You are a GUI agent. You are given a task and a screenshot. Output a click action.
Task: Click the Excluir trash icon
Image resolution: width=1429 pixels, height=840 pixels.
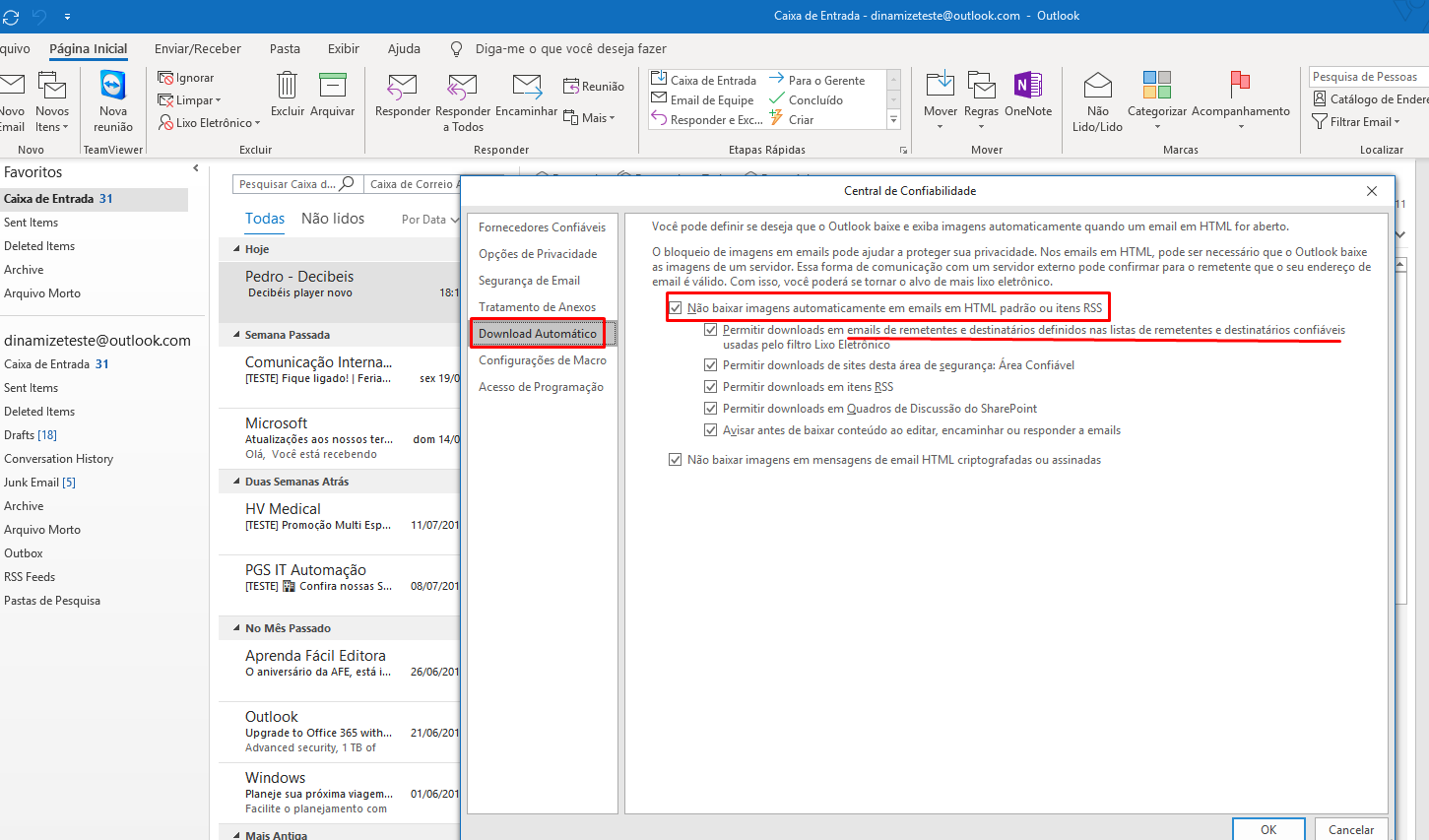287,86
